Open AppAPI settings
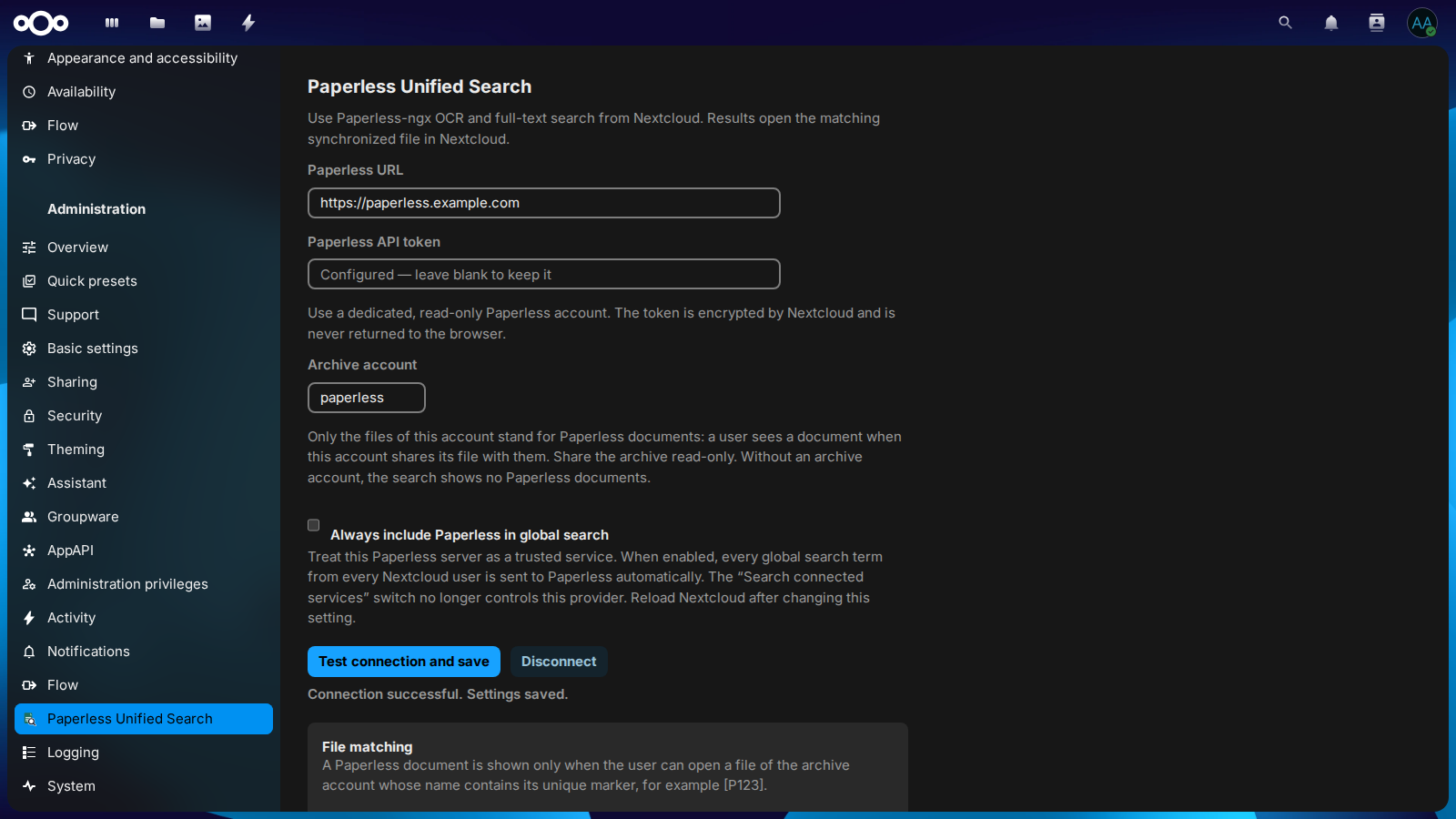Image resolution: width=1456 pixels, height=819 pixels. click(144, 551)
